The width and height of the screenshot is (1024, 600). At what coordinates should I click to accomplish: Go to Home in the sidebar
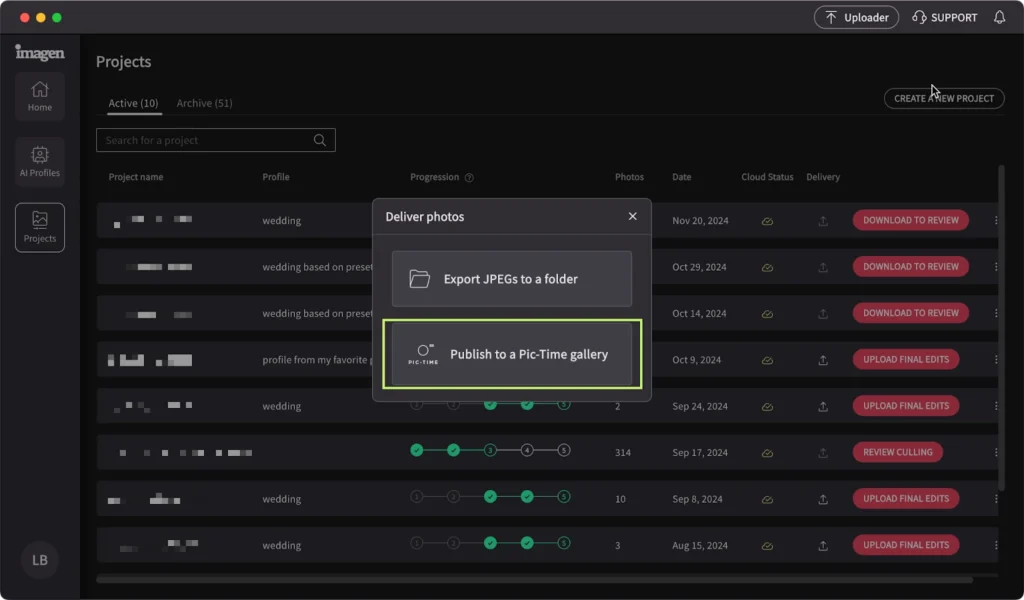click(x=40, y=96)
